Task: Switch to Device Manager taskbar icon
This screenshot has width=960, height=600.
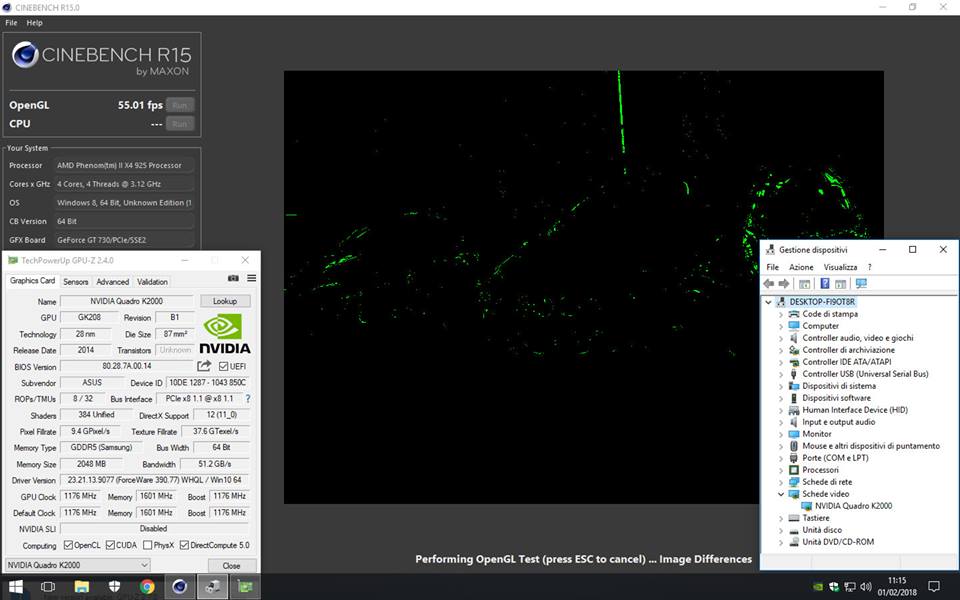Action: pos(212,587)
